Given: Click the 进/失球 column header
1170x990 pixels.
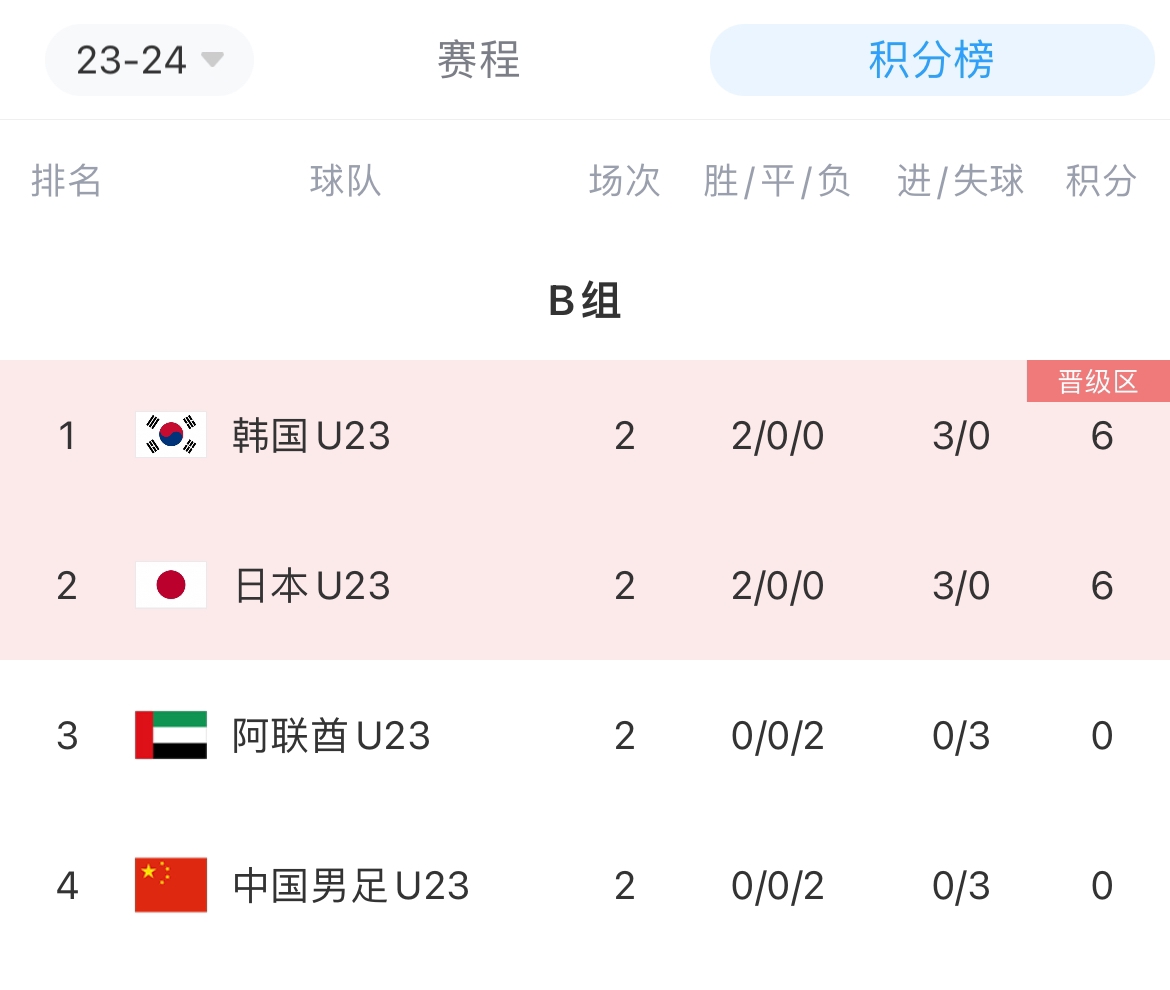Looking at the screenshot, I should point(960,182).
